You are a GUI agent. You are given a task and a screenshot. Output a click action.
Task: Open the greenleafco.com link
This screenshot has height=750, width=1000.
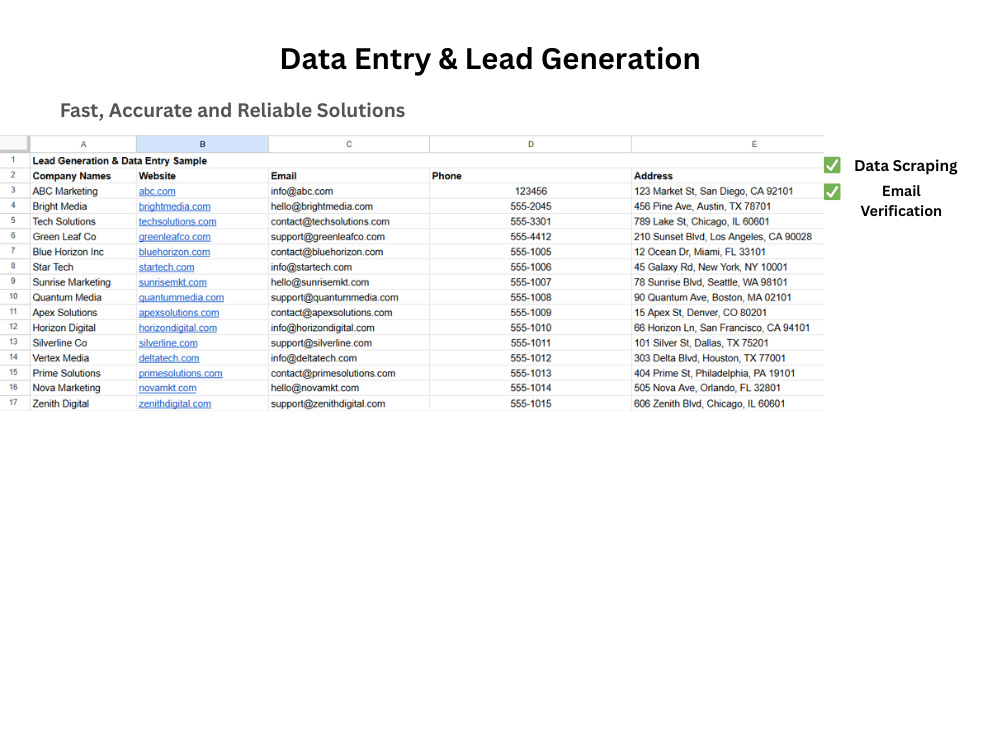tap(174, 237)
